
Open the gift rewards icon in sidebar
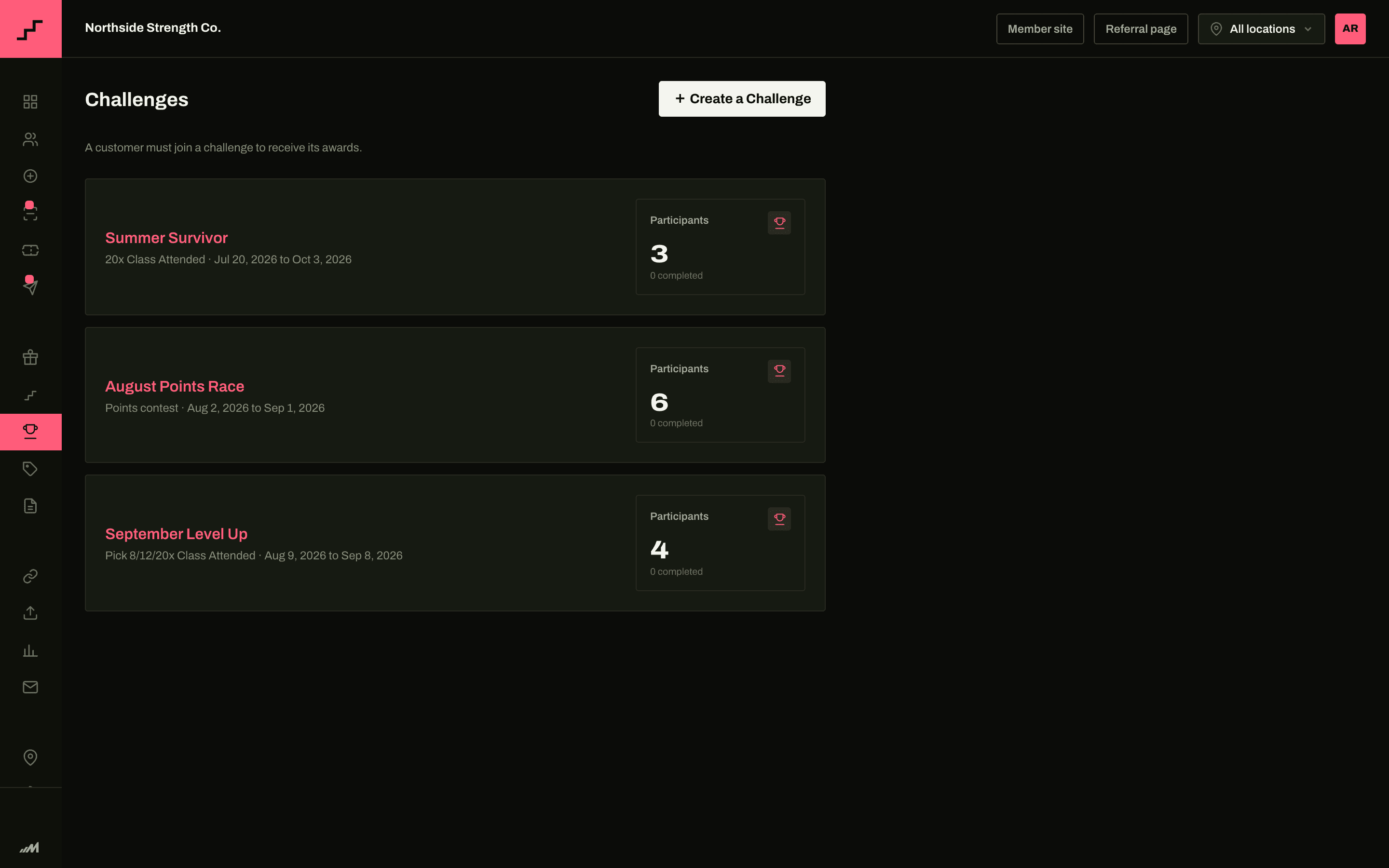pos(30,358)
